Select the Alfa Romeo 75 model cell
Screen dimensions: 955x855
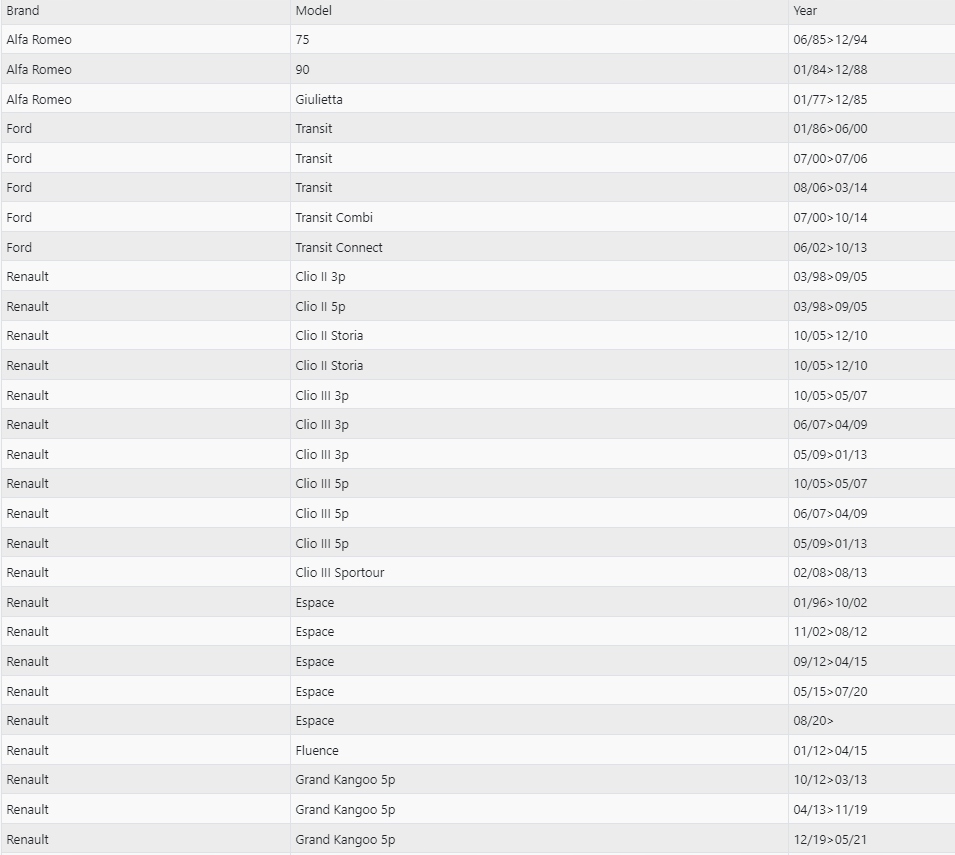coord(303,40)
